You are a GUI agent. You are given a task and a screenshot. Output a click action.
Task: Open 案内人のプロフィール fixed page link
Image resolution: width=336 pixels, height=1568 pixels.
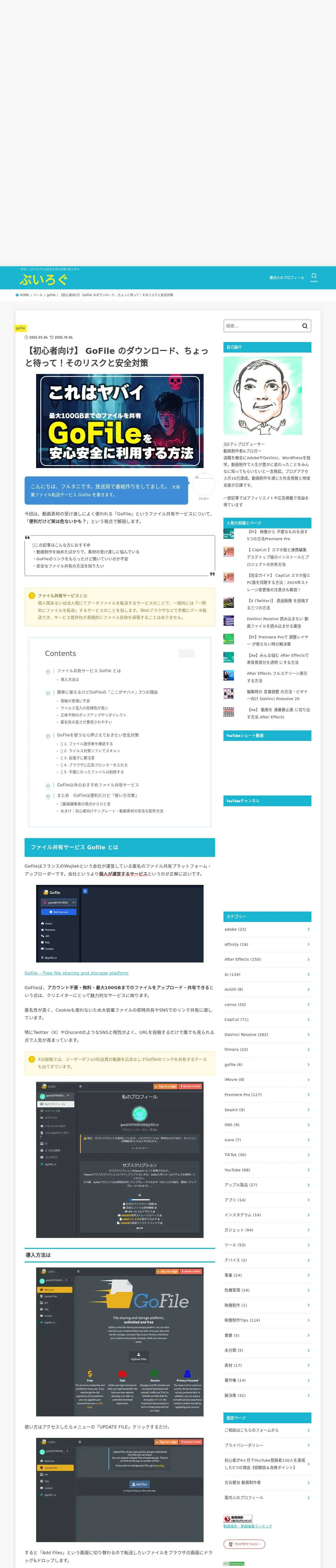(267, 1497)
